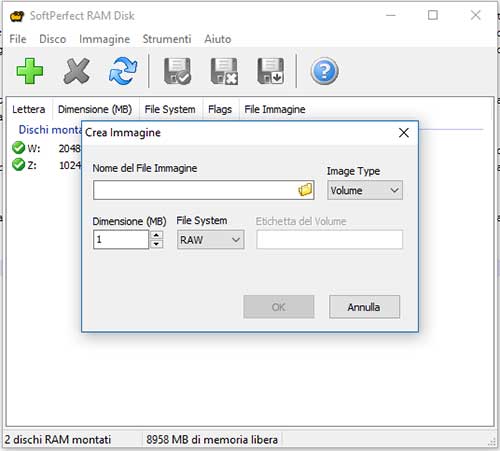Click the blue arrows remount icon
The width and height of the screenshot is (500, 451).
pos(123,71)
